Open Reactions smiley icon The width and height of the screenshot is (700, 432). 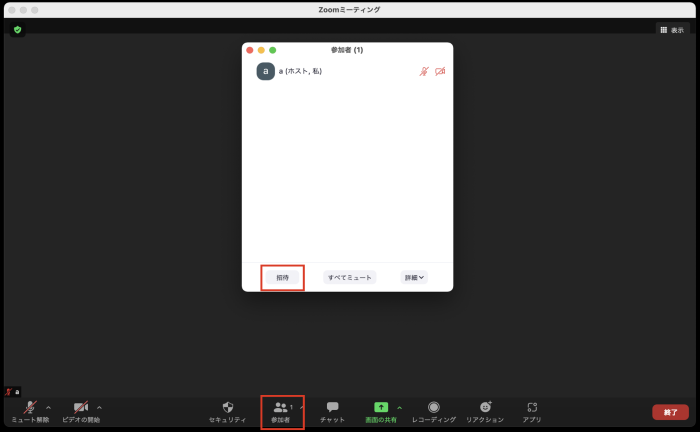[485, 407]
